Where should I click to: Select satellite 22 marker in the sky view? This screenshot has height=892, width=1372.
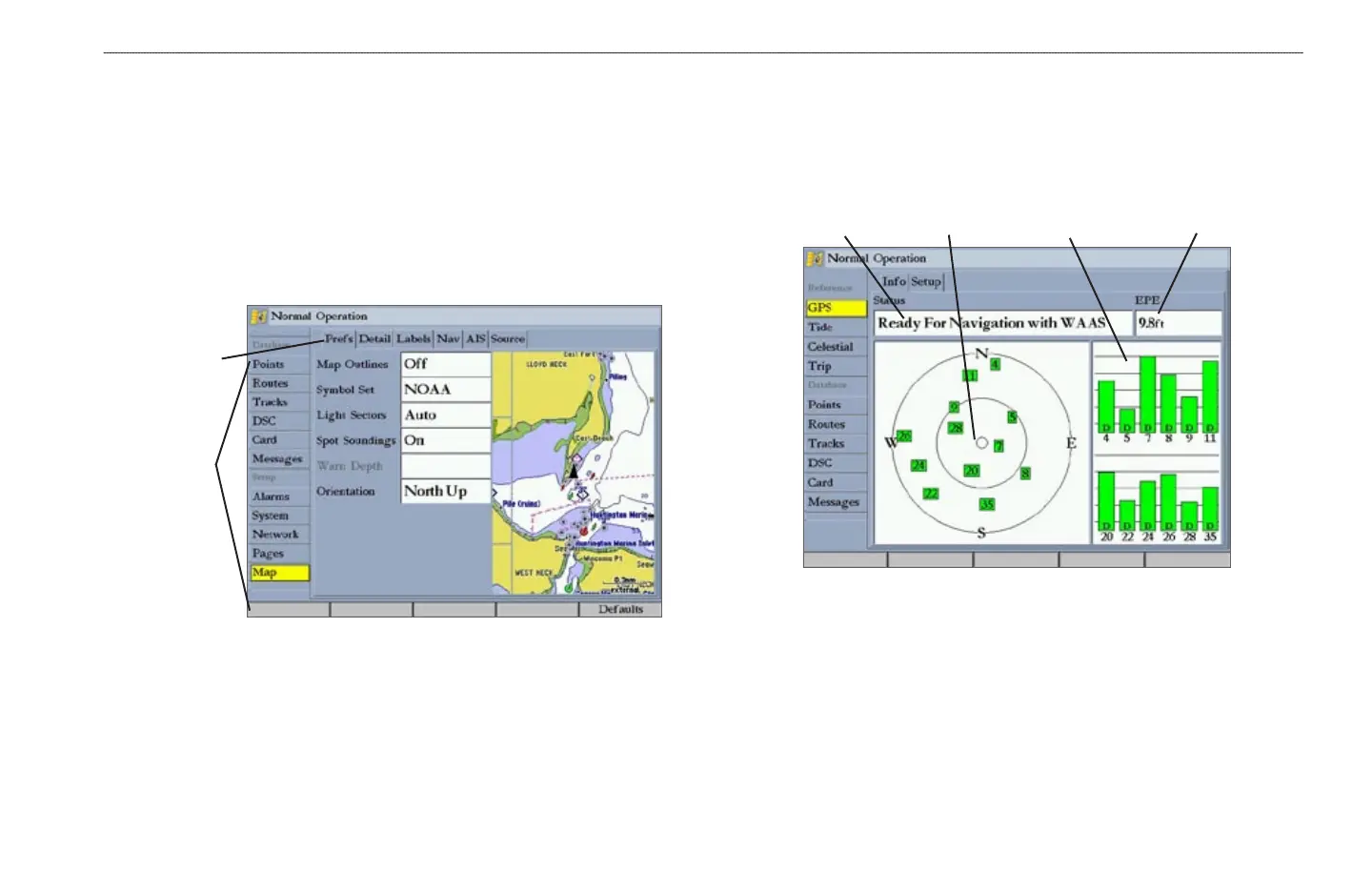pos(931,494)
